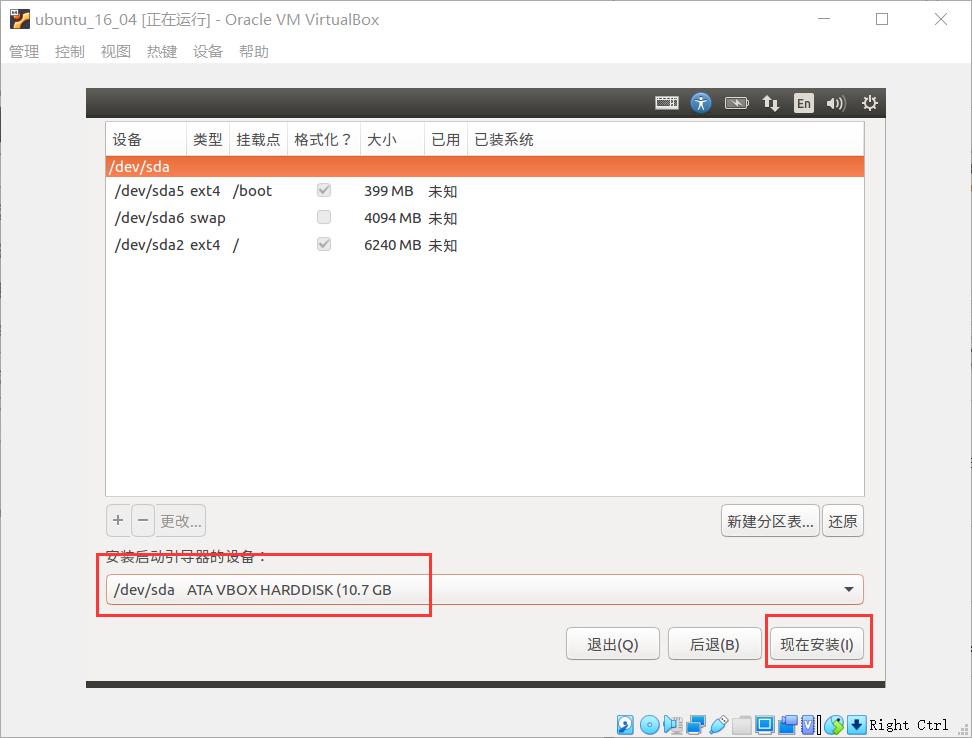972x738 pixels.
Task: Click the 挂载点 column header
Action: pyautogui.click(x=258, y=139)
